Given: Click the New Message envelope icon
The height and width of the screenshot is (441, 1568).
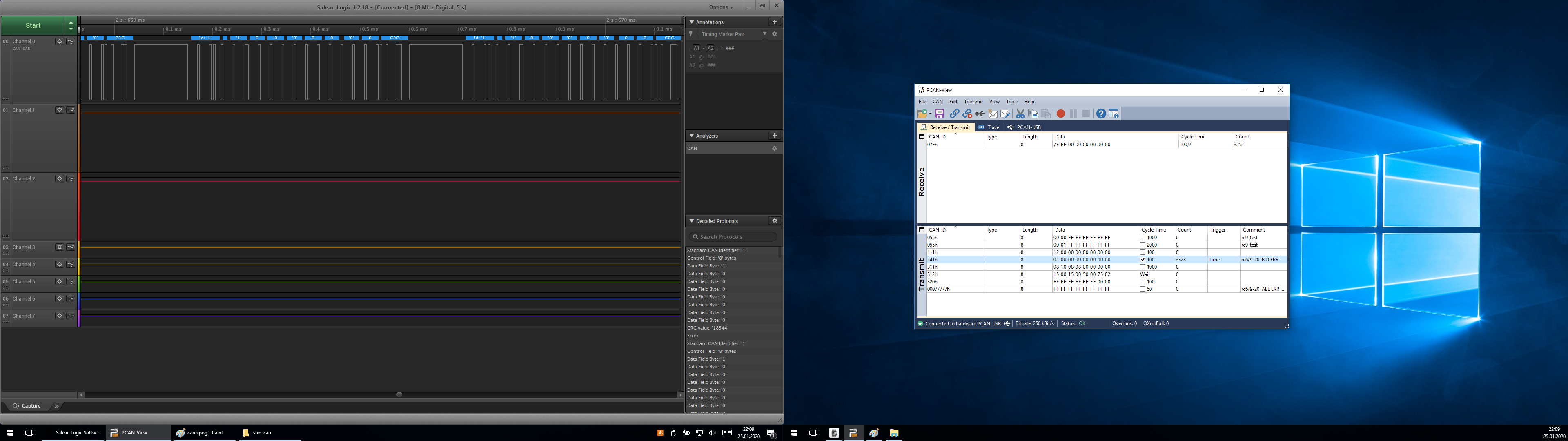Looking at the screenshot, I should 993,114.
